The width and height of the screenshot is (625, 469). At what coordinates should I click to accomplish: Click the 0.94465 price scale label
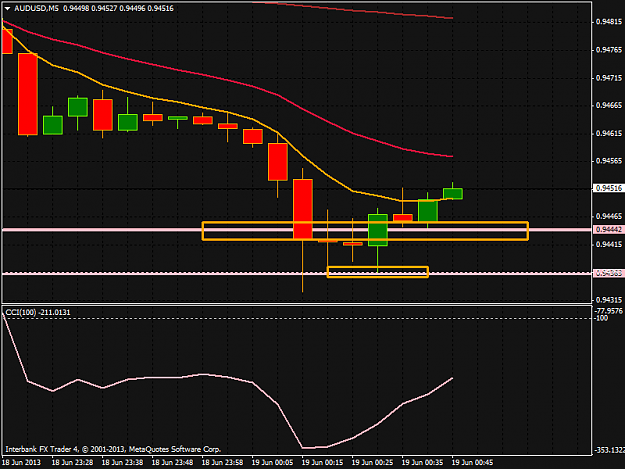tap(609, 216)
